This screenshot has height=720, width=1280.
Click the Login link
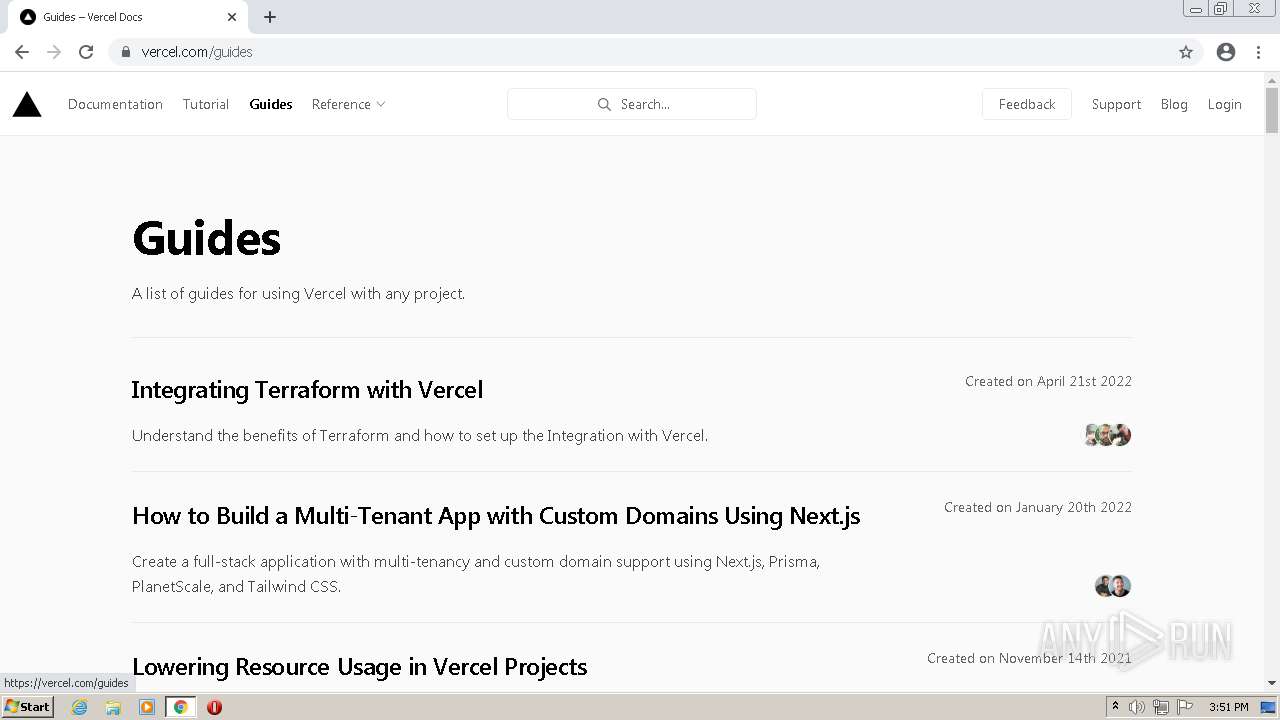tap(1224, 104)
